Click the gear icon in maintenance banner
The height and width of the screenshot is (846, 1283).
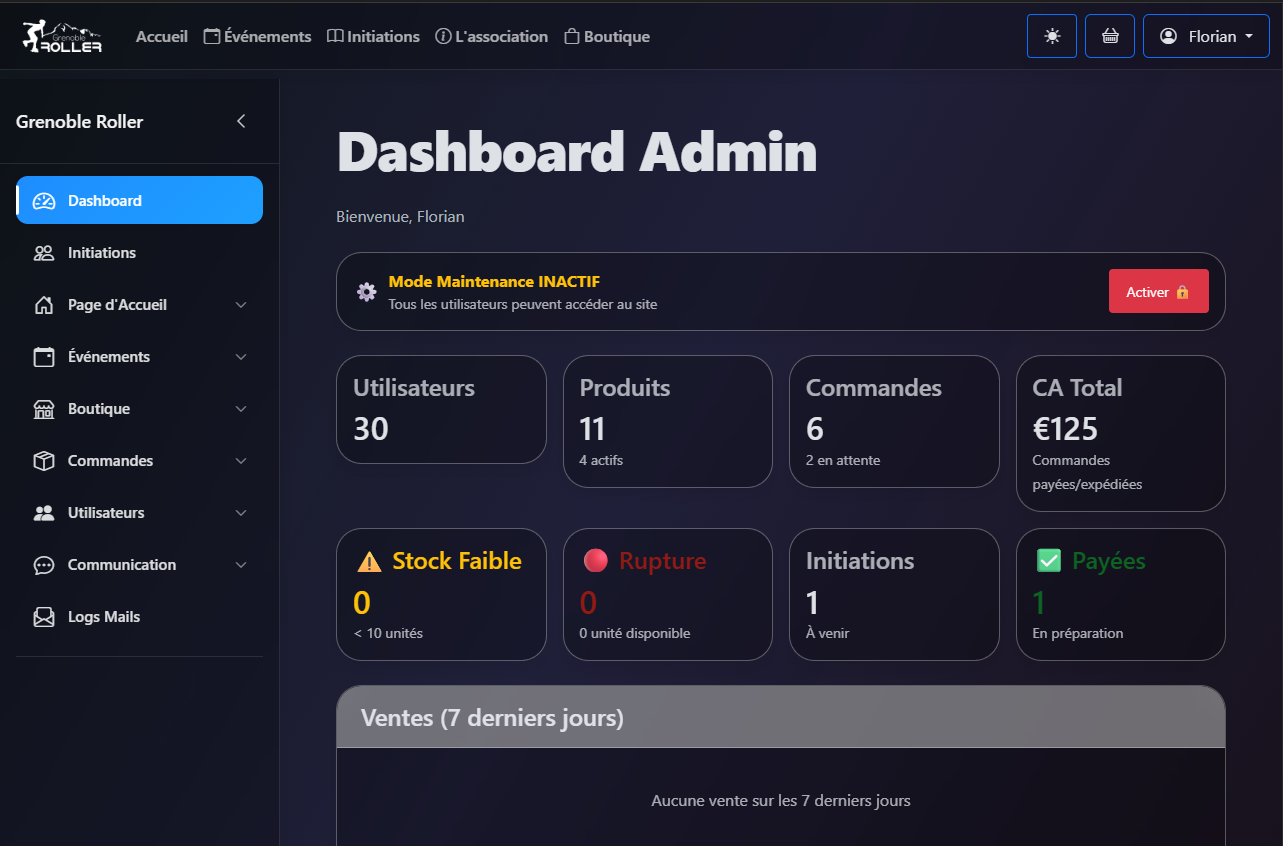(366, 292)
